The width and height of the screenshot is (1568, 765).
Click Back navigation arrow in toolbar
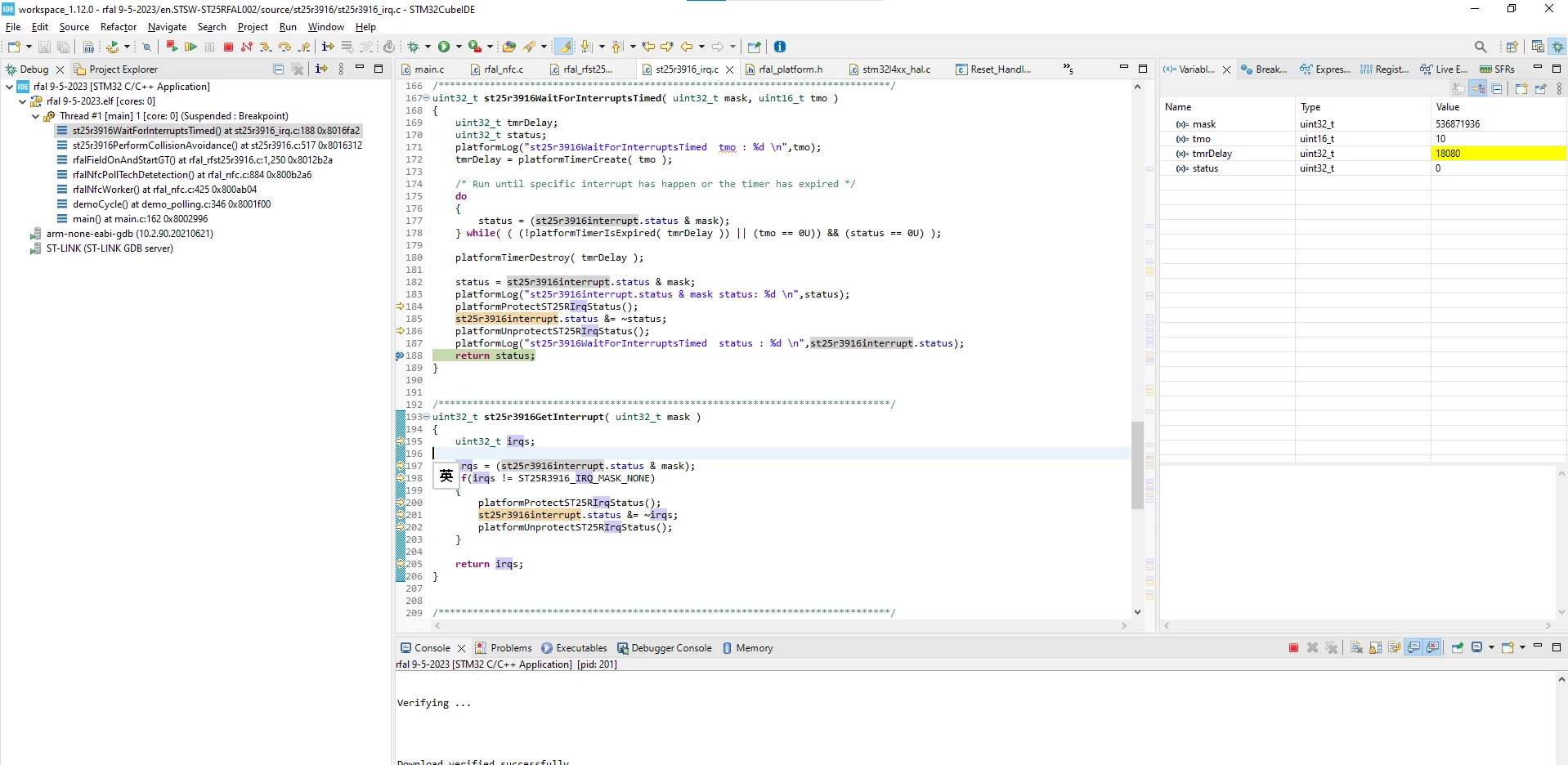(686, 47)
